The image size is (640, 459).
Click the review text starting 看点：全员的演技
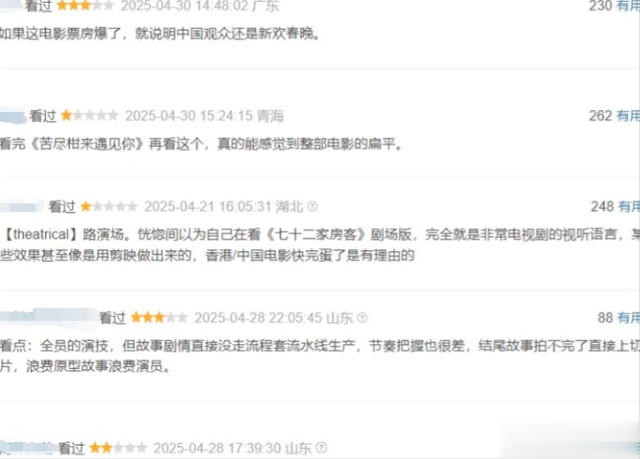pos(320,356)
